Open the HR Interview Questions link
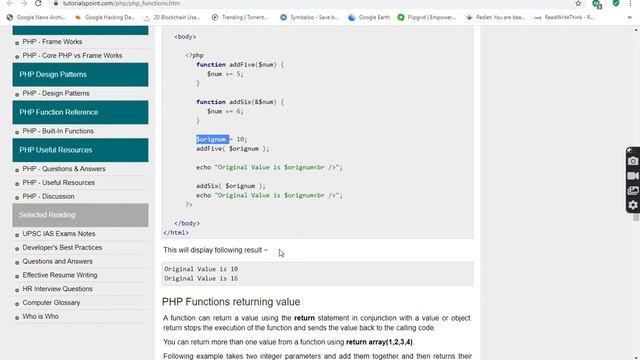Image resolution: width=640 pixels, height=360 pixels. [x=58, y=289]
